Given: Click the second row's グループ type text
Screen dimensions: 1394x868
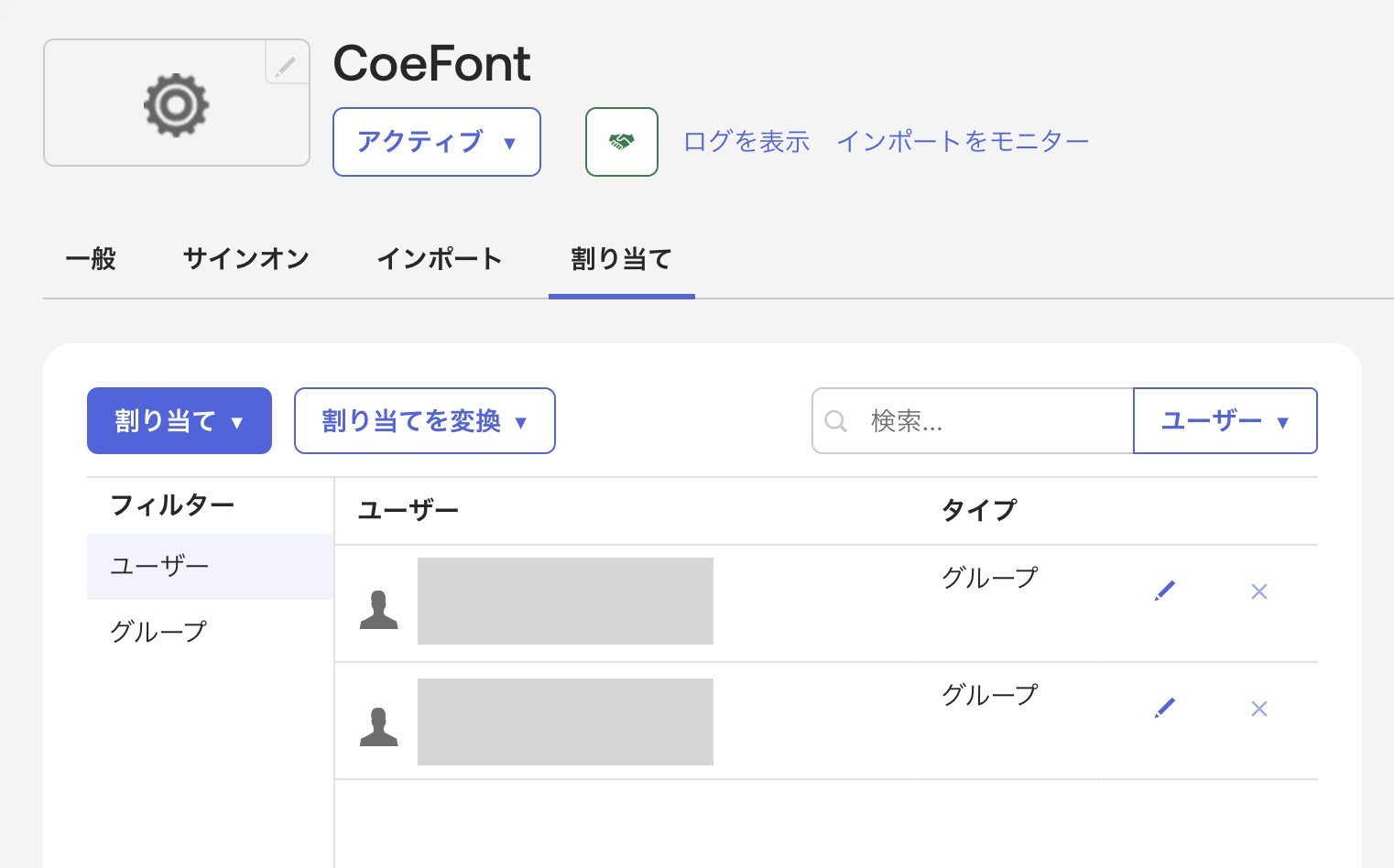Looking at the screenshot, I should click(990, 695).
